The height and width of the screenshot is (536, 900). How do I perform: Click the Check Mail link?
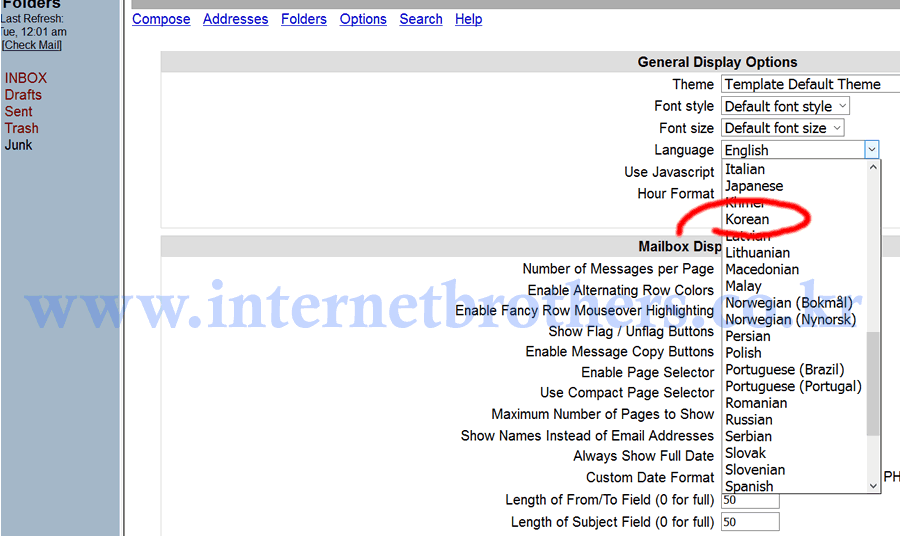(x=32, y=45)
